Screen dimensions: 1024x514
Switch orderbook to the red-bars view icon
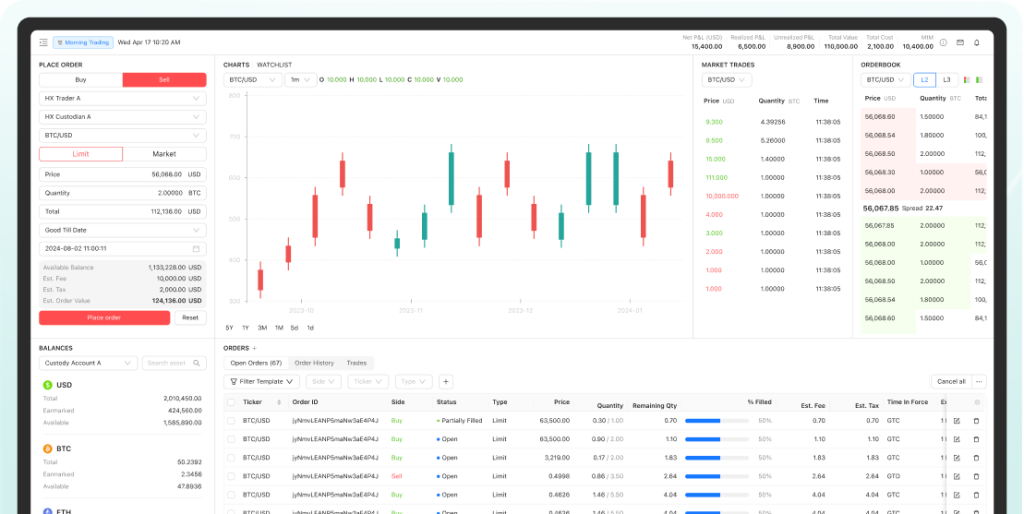point(967,80)
